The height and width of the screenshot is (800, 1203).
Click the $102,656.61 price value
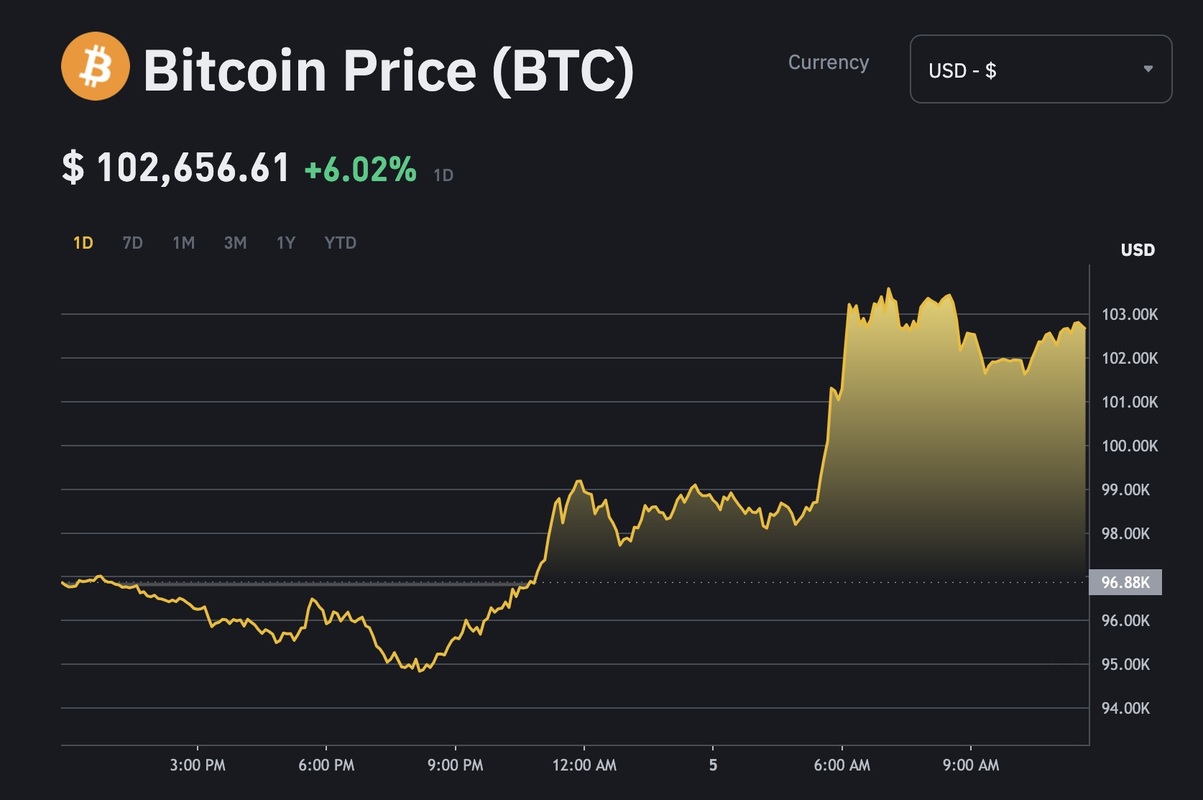pyautogui.click(x=176, y=168)
